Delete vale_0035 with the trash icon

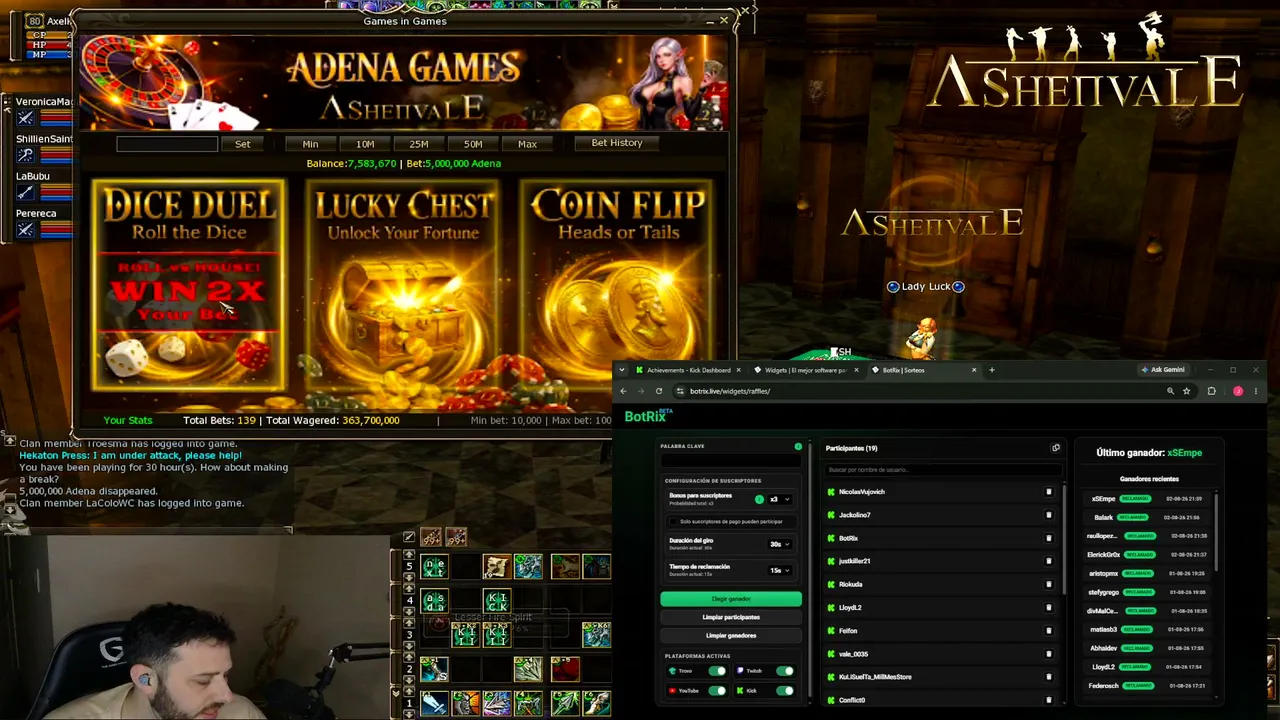[x=1048, y=654]
